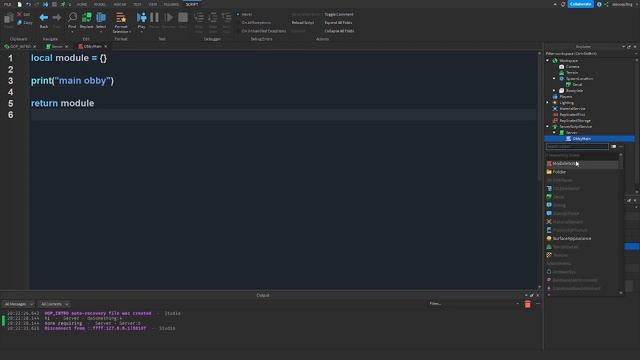Viewport: 640px width, 360px height.
Task: Click the Back navigation arrow
Action: tap(44, 18)
